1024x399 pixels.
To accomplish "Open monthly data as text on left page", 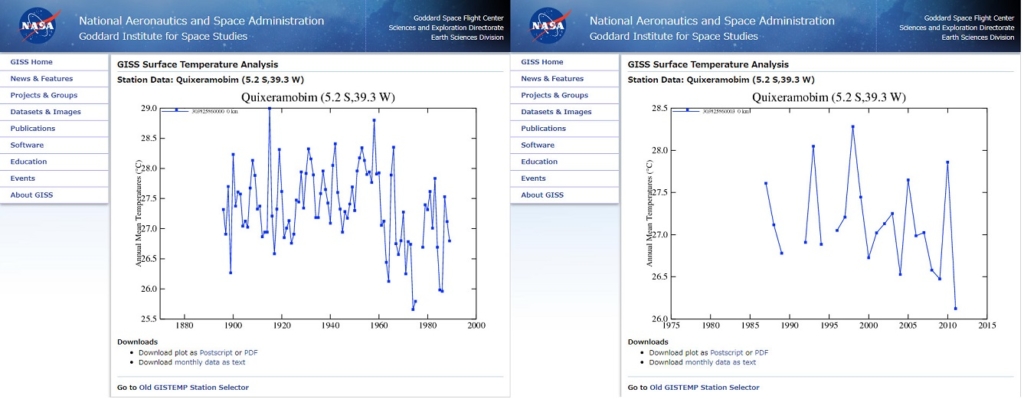I will tap(210, 362).
